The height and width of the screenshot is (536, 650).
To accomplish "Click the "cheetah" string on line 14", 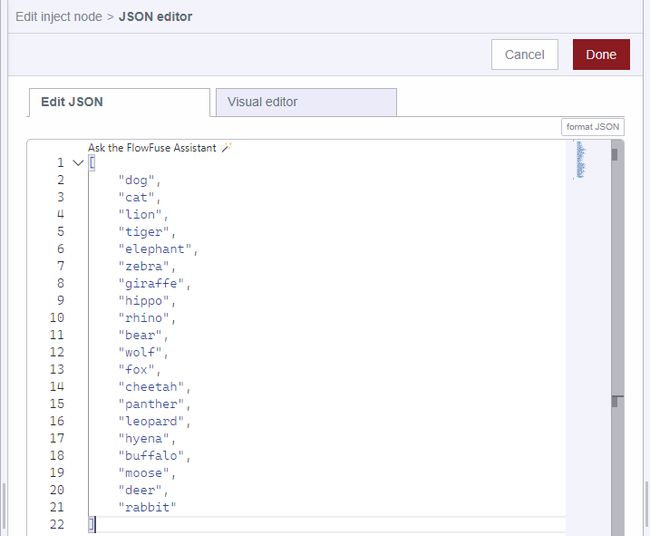I will (151, 387).
